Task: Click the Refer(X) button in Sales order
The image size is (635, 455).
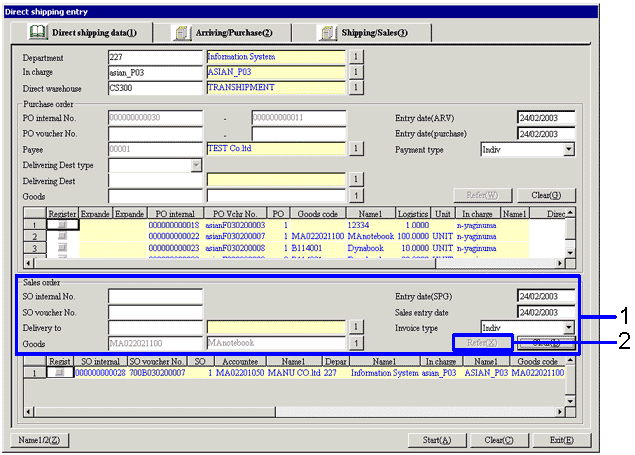Action: pos(482,343)
